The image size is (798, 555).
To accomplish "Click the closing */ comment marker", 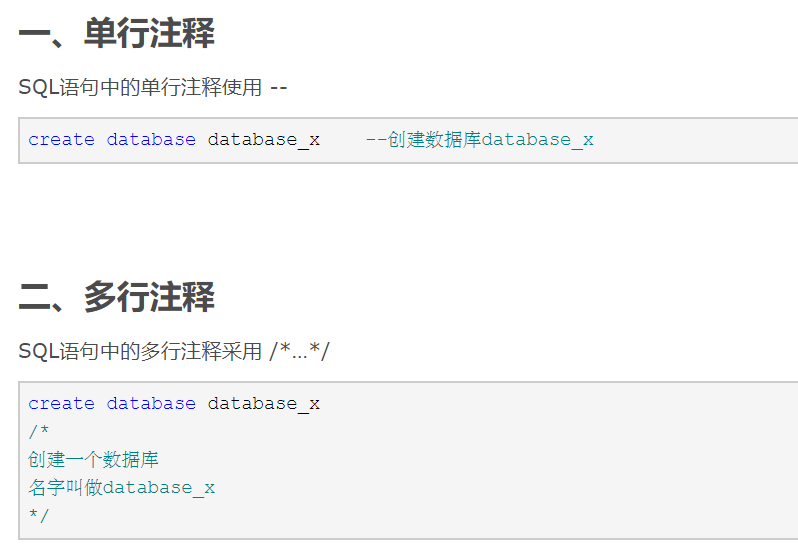I will (x=39, y=515).
